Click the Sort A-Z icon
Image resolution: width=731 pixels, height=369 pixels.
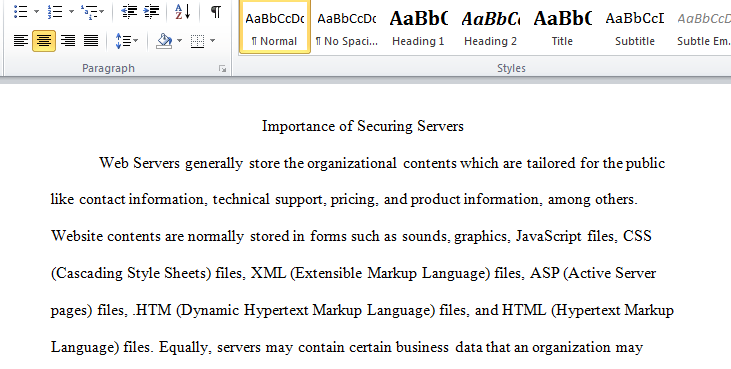(182, 12)
